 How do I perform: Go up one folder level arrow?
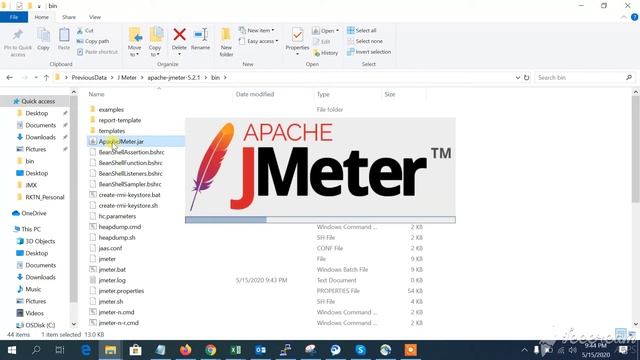[46, 78]
